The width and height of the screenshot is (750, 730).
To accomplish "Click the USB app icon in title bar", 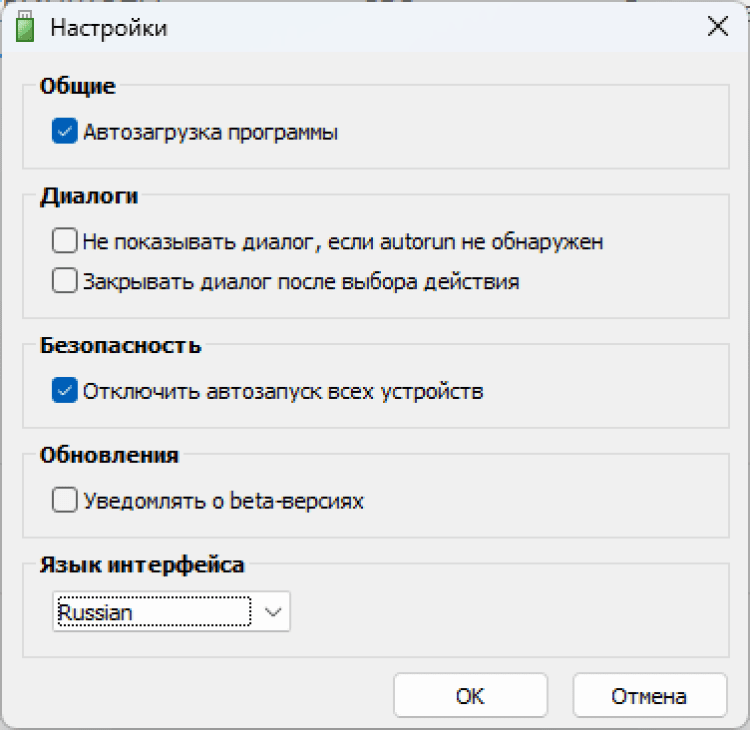I will [24, 27].
